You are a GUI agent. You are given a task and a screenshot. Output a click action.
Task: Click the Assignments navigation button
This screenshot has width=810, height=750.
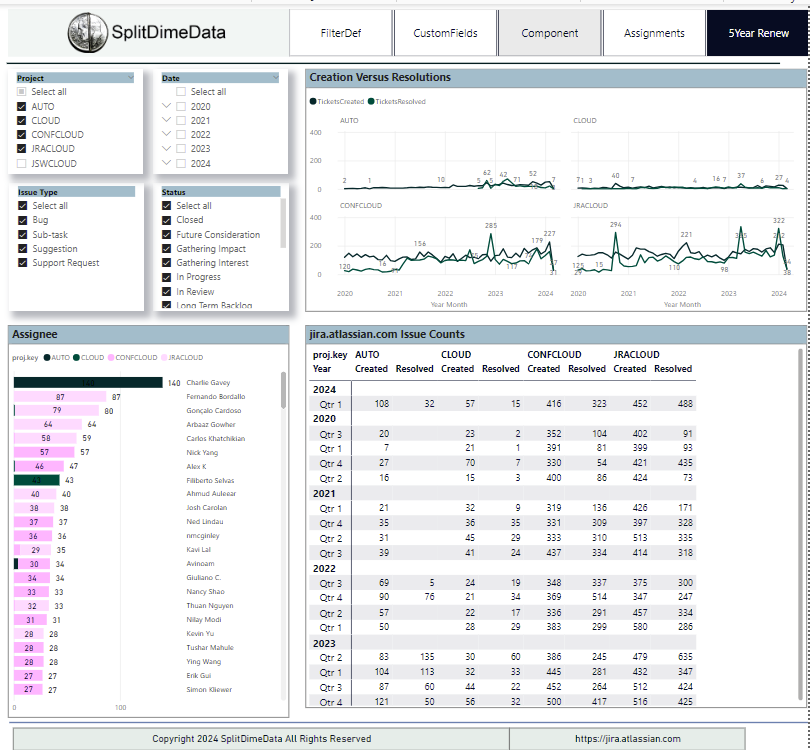[654, 33]
